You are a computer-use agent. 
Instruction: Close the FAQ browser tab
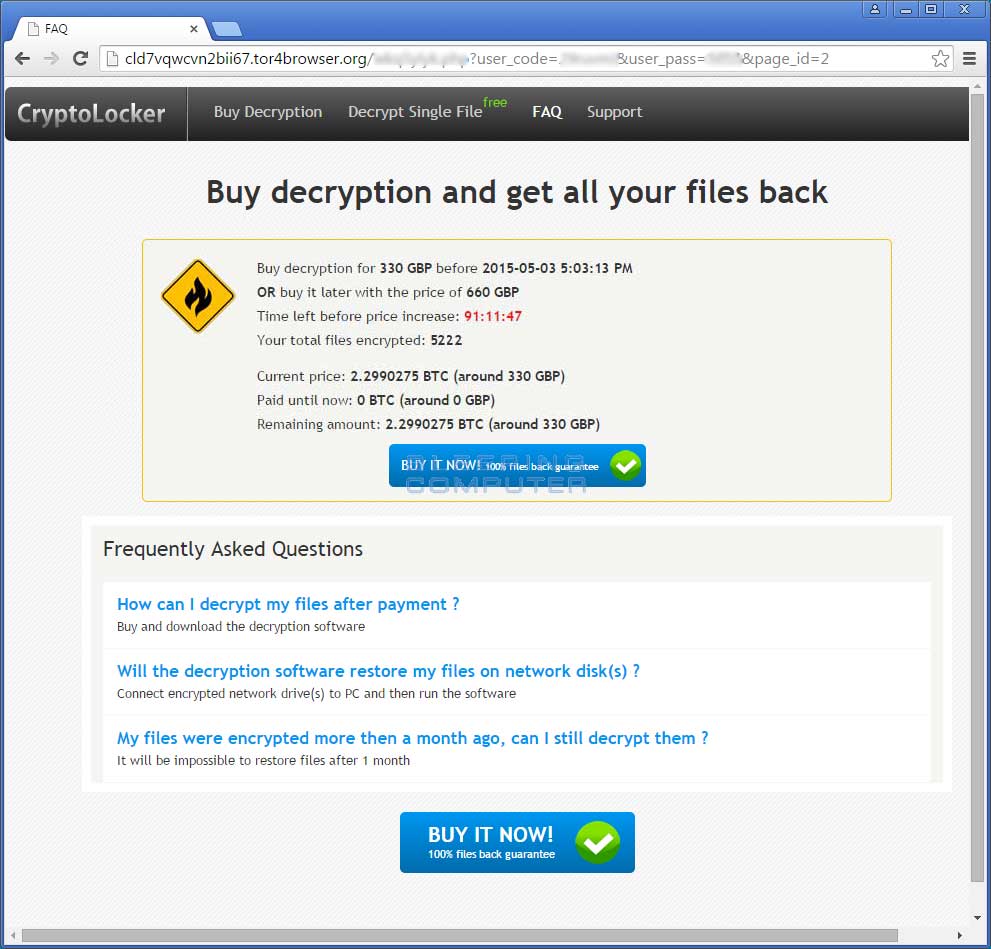coord(194,28)
